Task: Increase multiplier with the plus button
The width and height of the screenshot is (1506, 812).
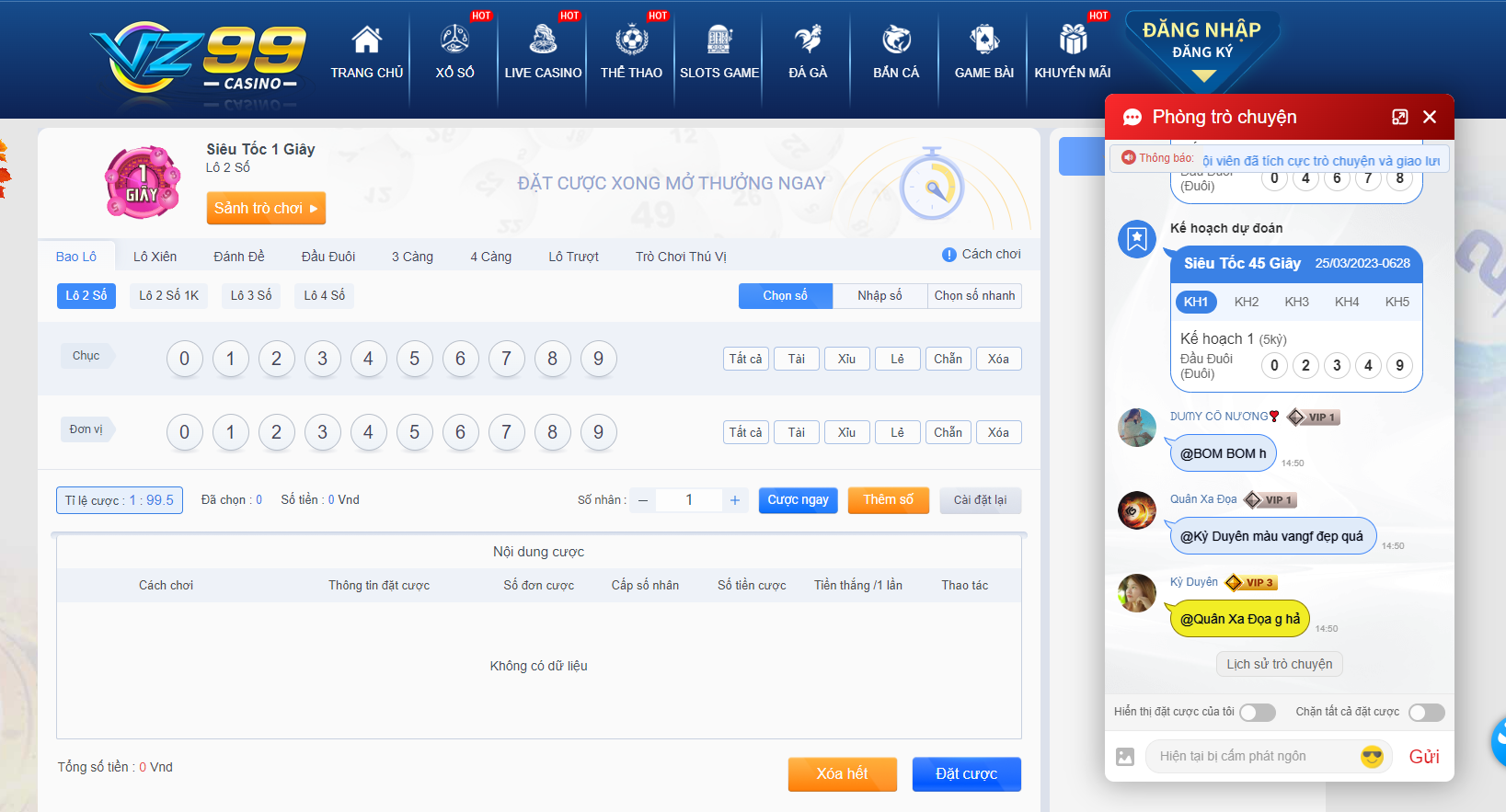Action: (734, 500)
